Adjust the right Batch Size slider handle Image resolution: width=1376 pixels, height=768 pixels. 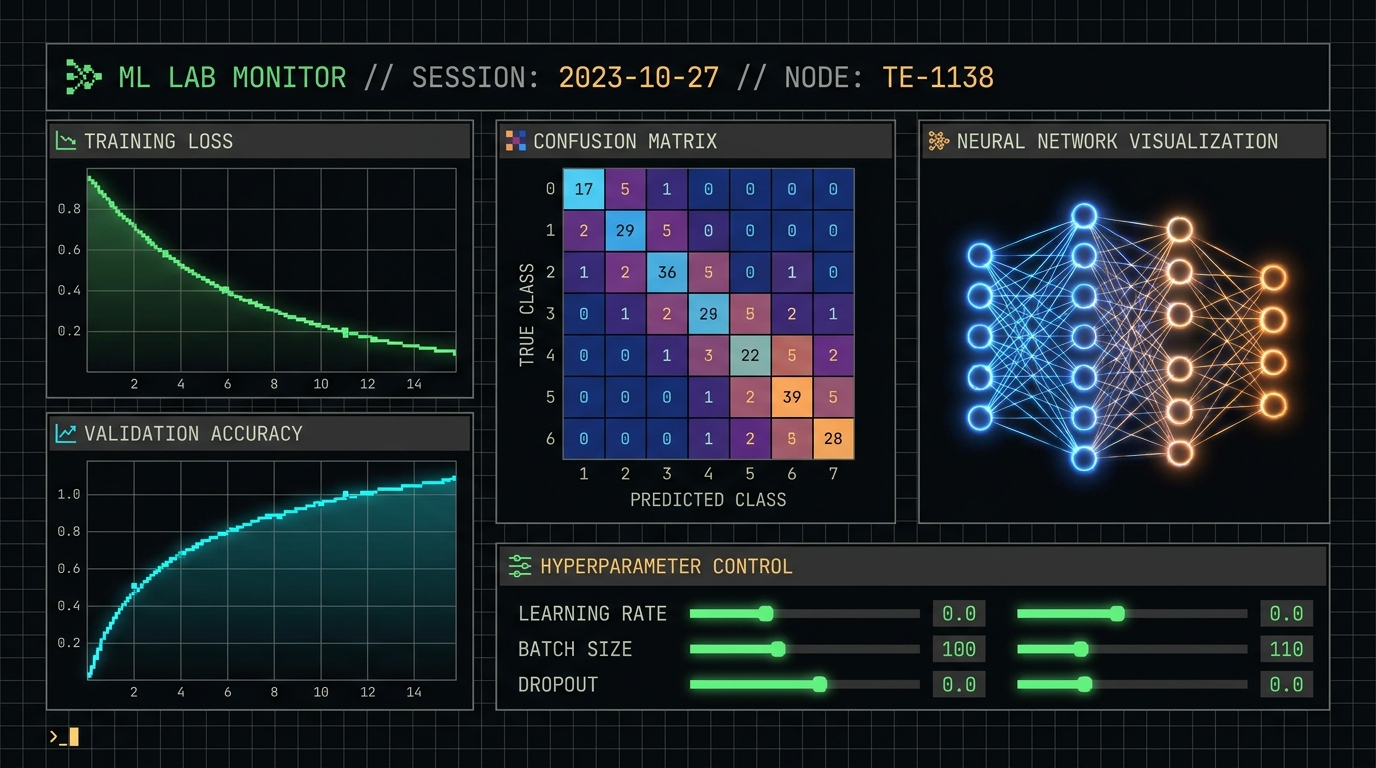(1080, 649)
